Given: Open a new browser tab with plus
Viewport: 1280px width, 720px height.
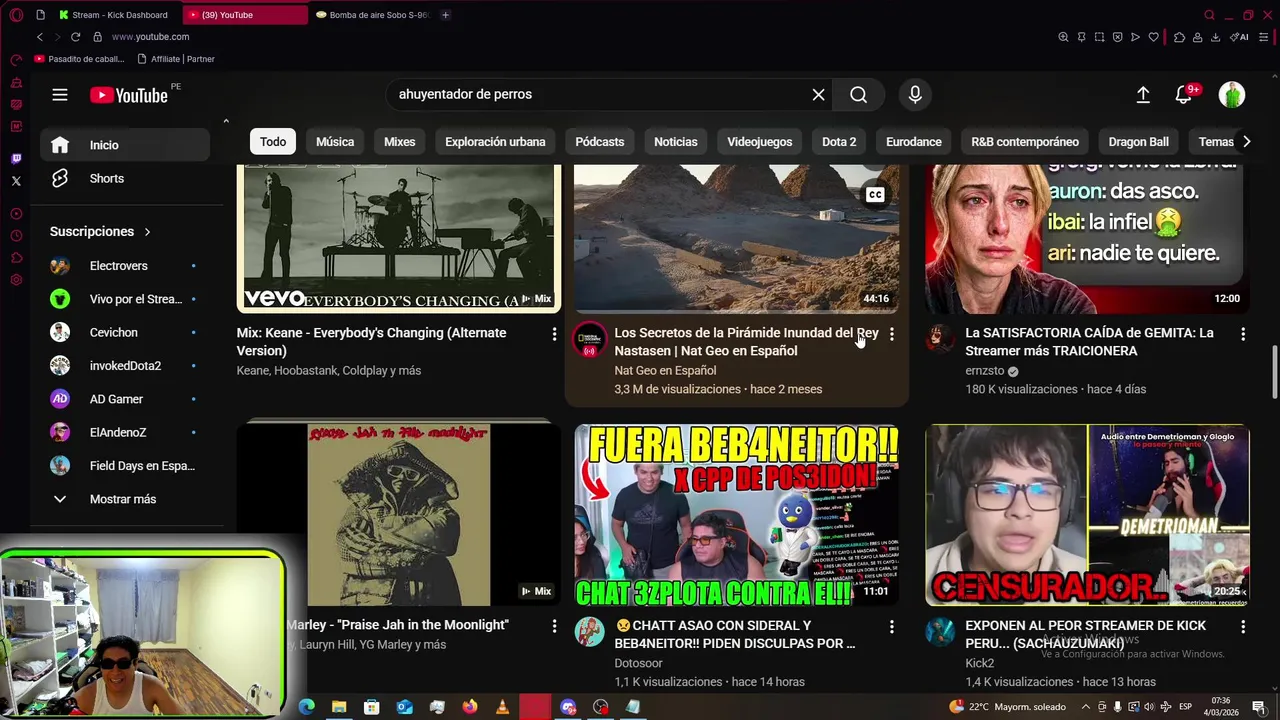Looking at the screenshot, I should tap(445, 15).
